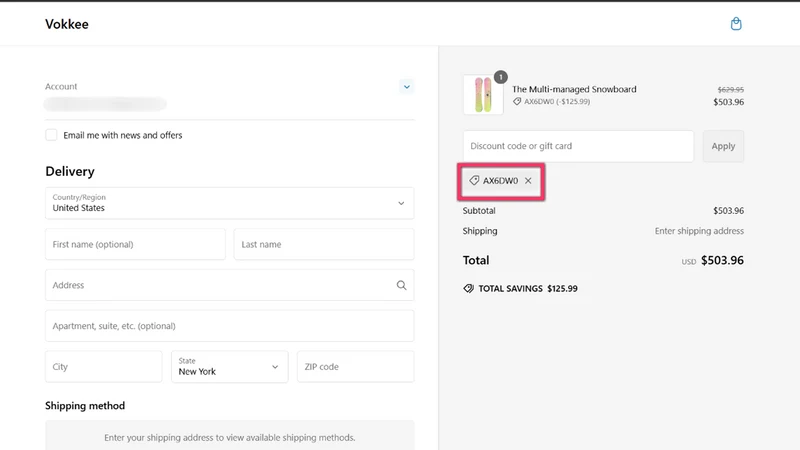
Task: Click the shipping methods placeholder message
Action: (230, 438)
